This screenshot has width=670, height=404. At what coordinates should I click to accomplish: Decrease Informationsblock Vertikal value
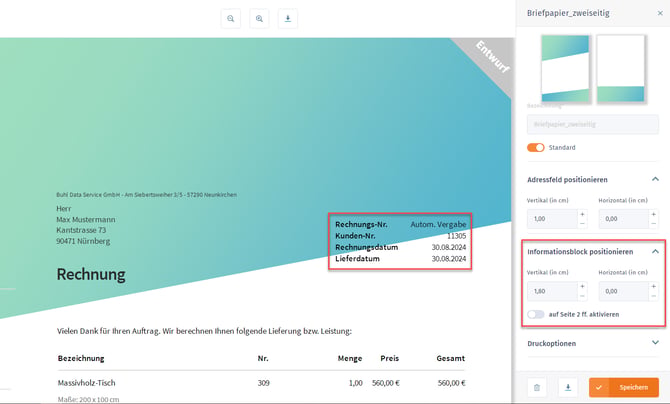582,296
